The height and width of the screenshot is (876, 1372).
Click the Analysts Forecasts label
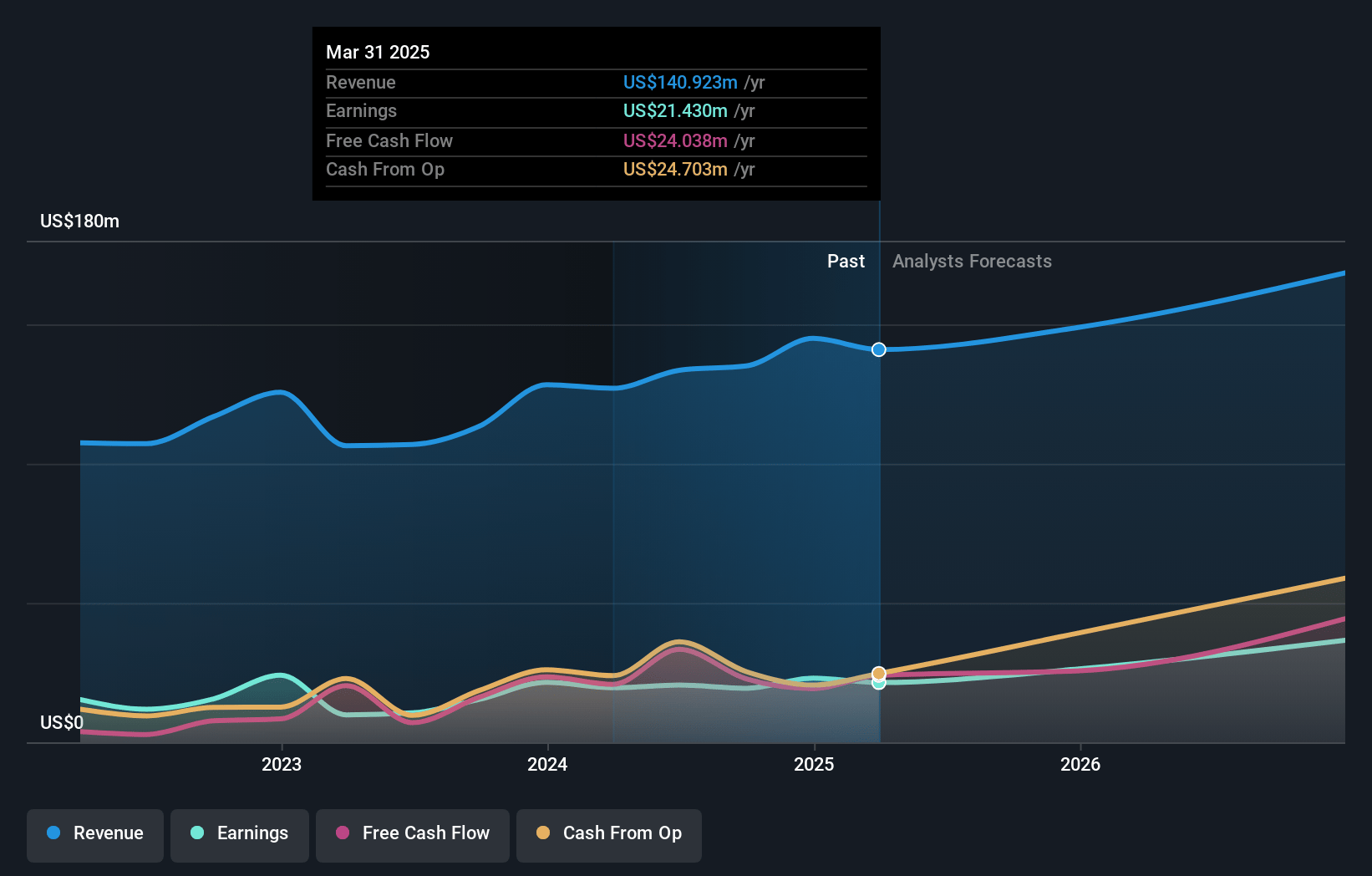(x=972, y=262)
